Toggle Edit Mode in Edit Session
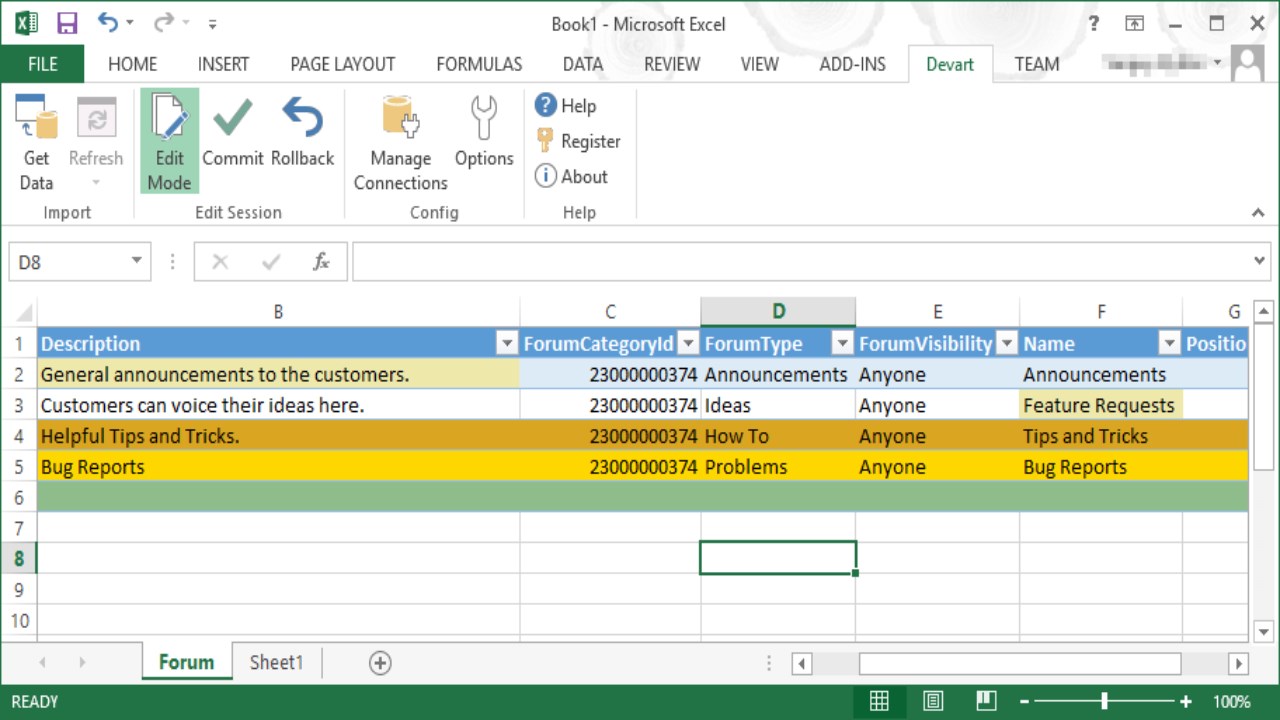This screenshot has width=1280, height=720. pos(169,142)
